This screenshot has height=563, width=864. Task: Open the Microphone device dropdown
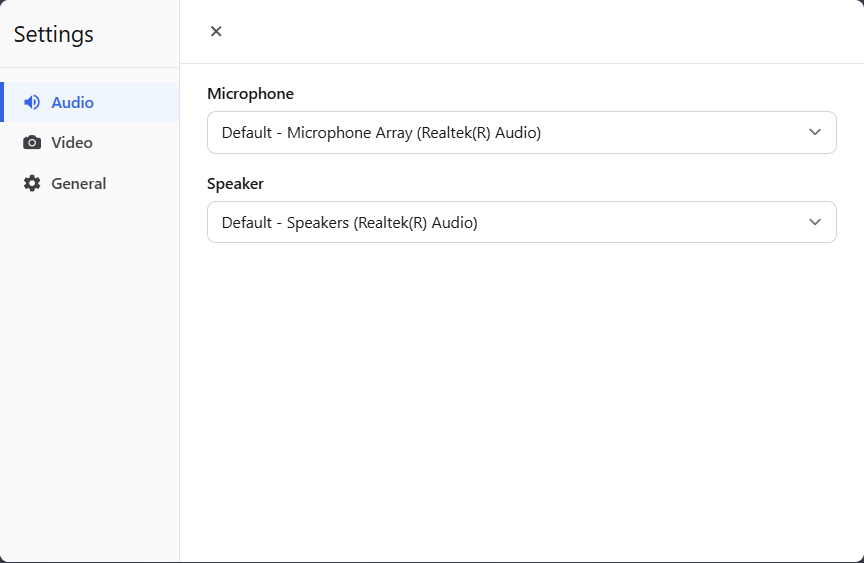pos(520,132)
